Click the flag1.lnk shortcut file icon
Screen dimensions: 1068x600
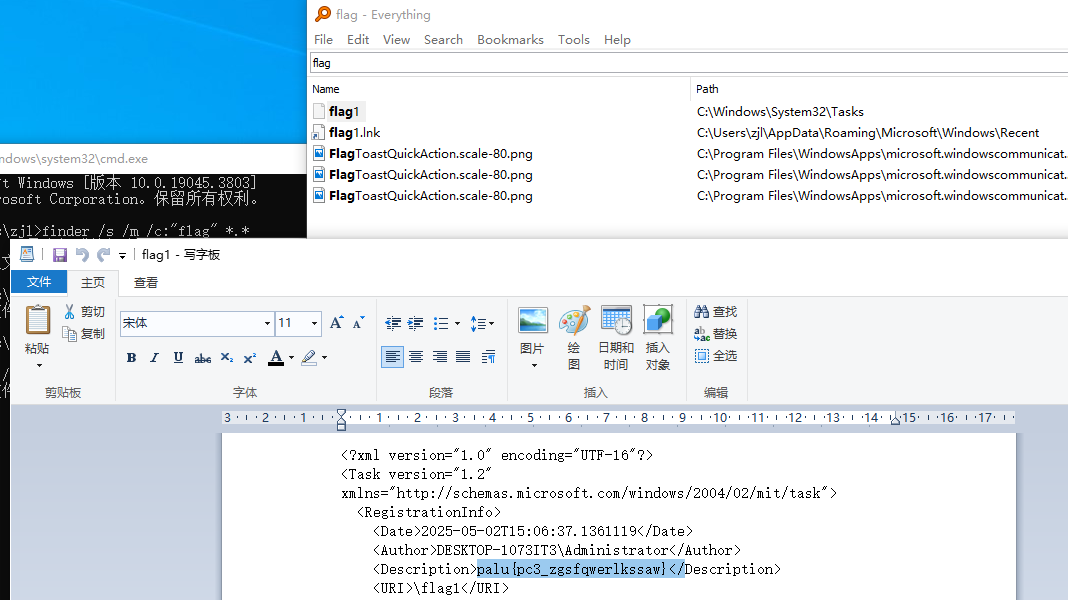319,133
